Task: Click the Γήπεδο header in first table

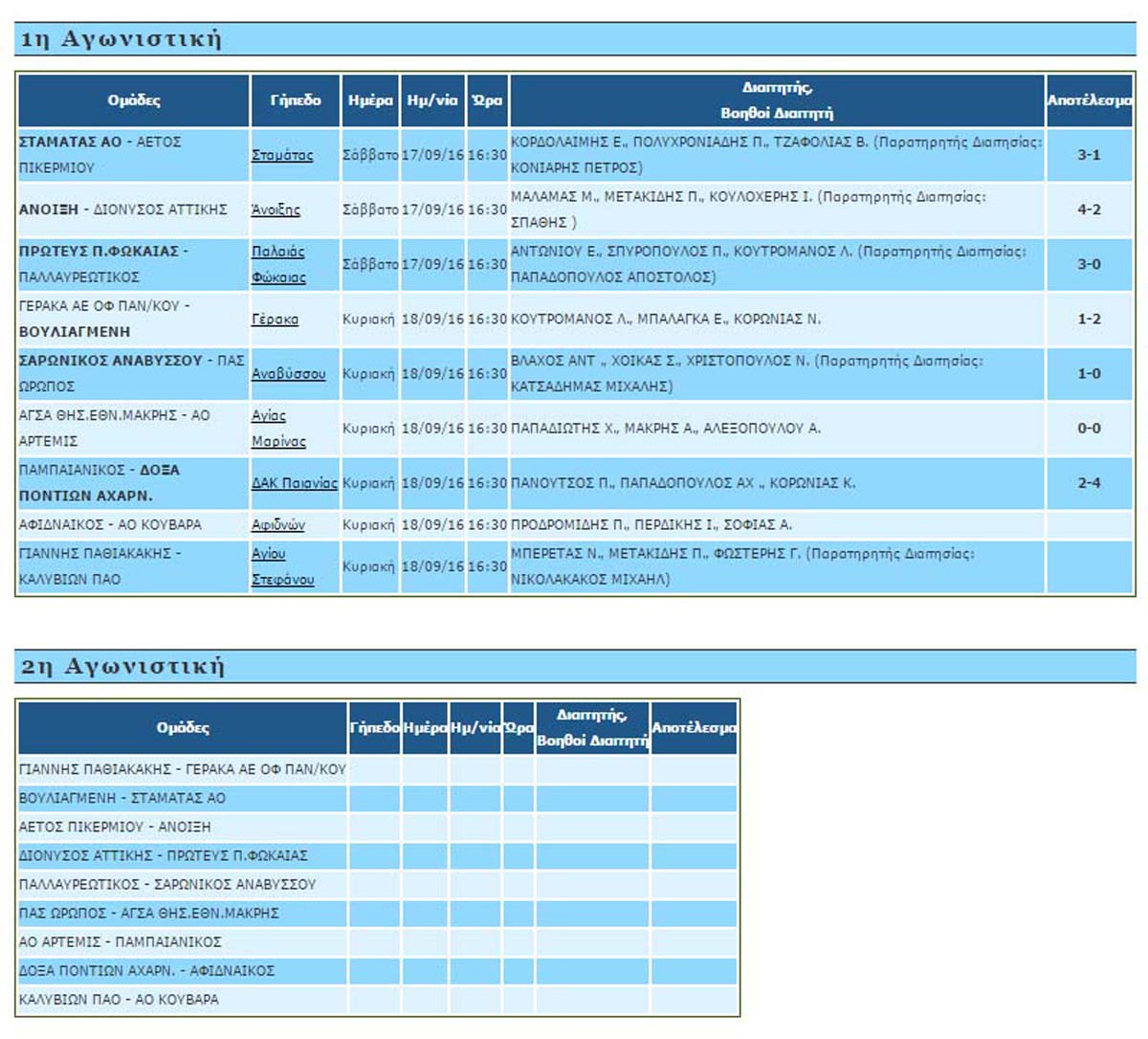Action: (296, 100)
